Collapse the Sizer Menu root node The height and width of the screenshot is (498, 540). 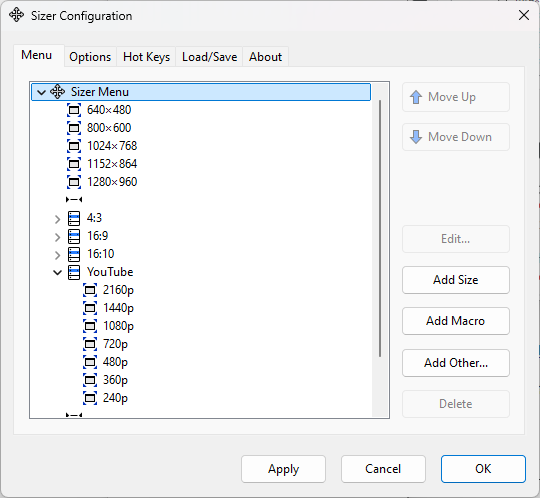(x=41, y=92)
